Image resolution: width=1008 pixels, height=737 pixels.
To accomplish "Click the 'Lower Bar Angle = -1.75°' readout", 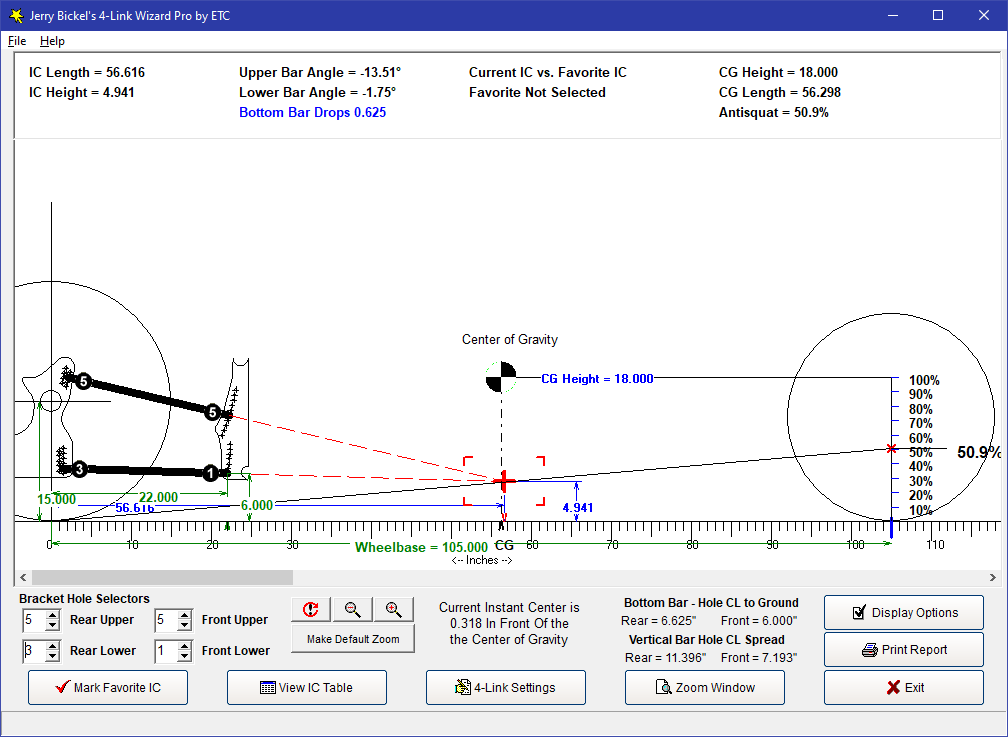I will 318,93.
